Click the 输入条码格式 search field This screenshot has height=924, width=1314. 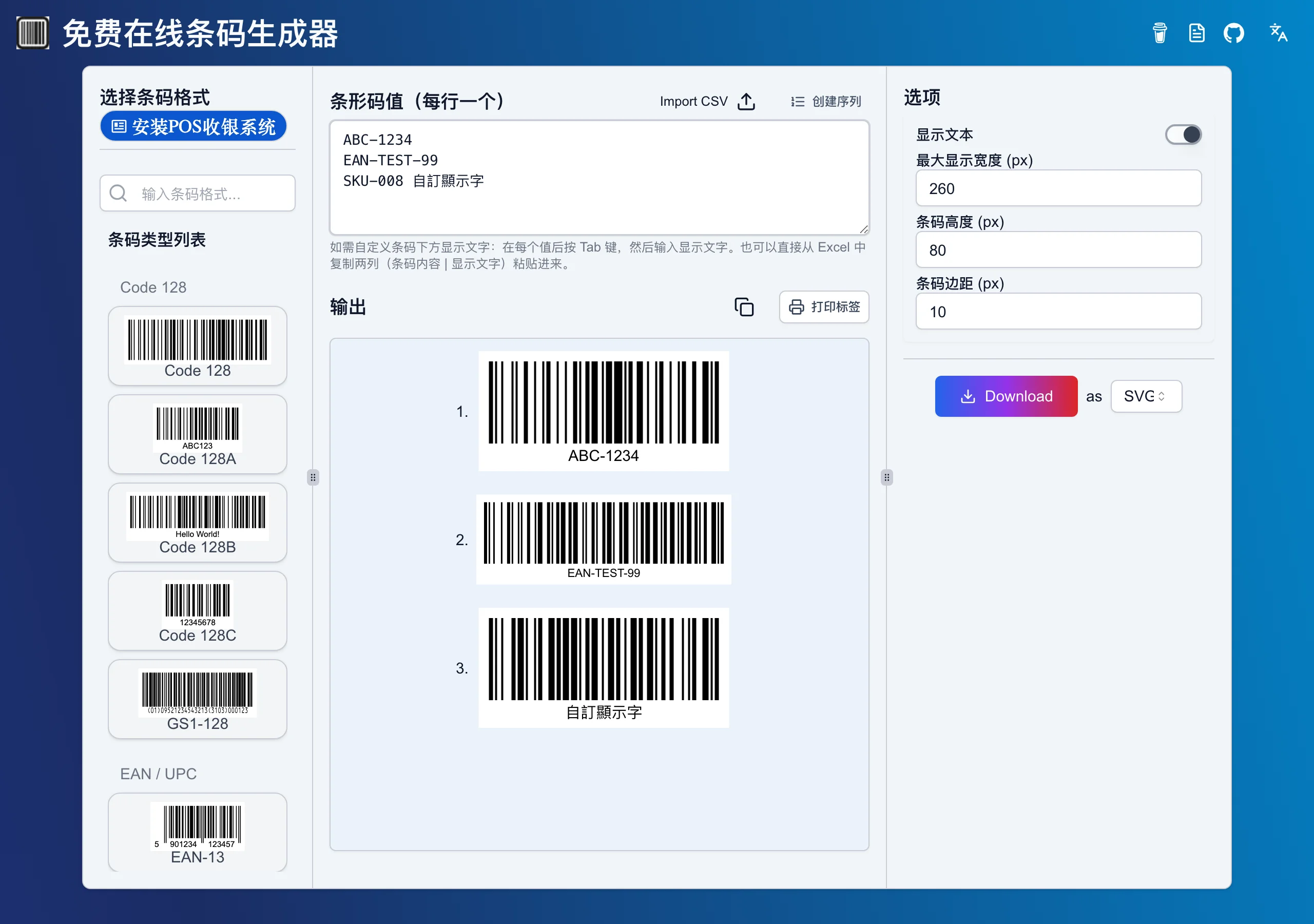[x=198, y=193]
